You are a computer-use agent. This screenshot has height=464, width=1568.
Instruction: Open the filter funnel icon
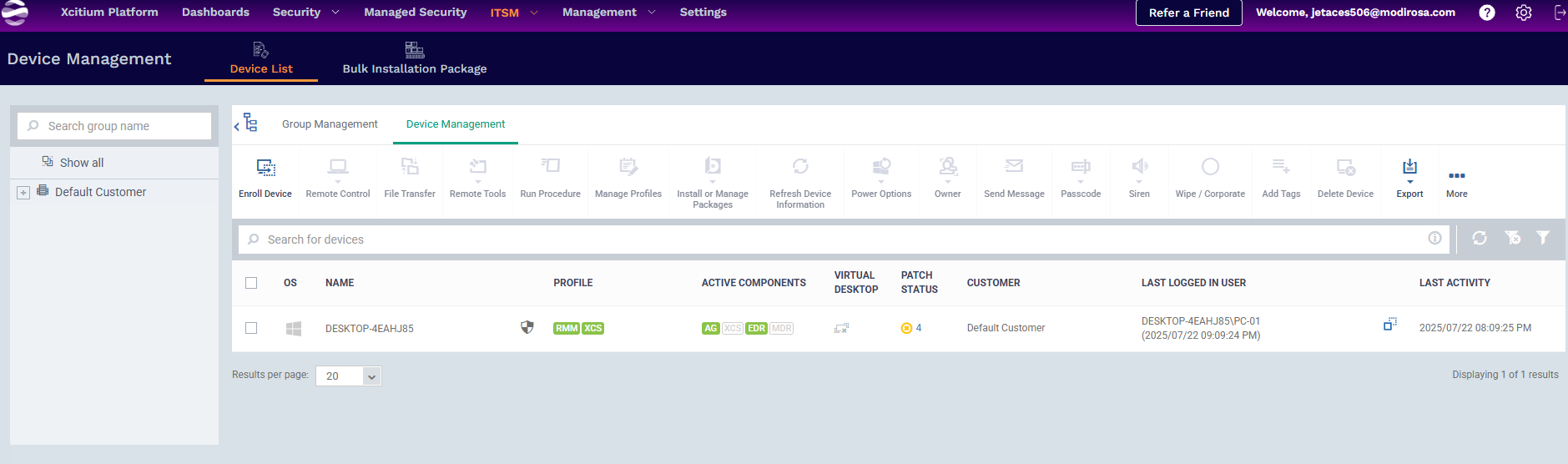[1543, 239]
